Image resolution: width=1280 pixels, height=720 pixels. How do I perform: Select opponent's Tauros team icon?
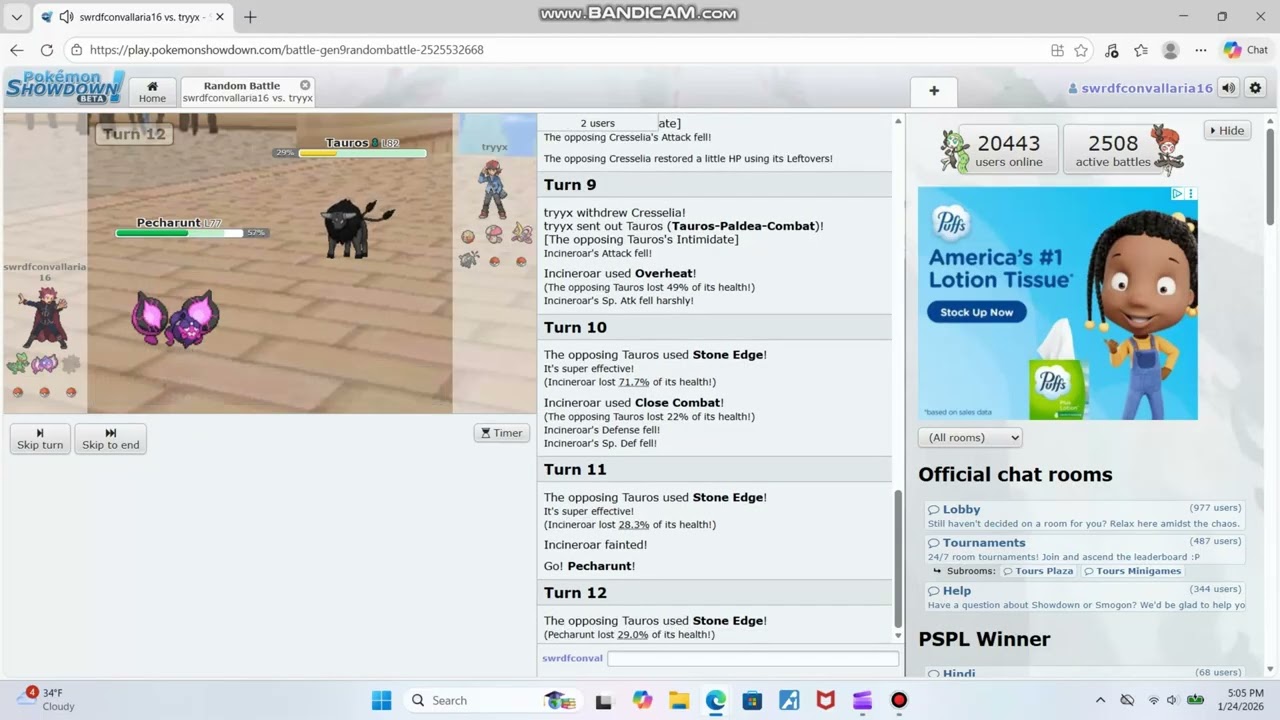pyautogui.click(x=468, y=260)
